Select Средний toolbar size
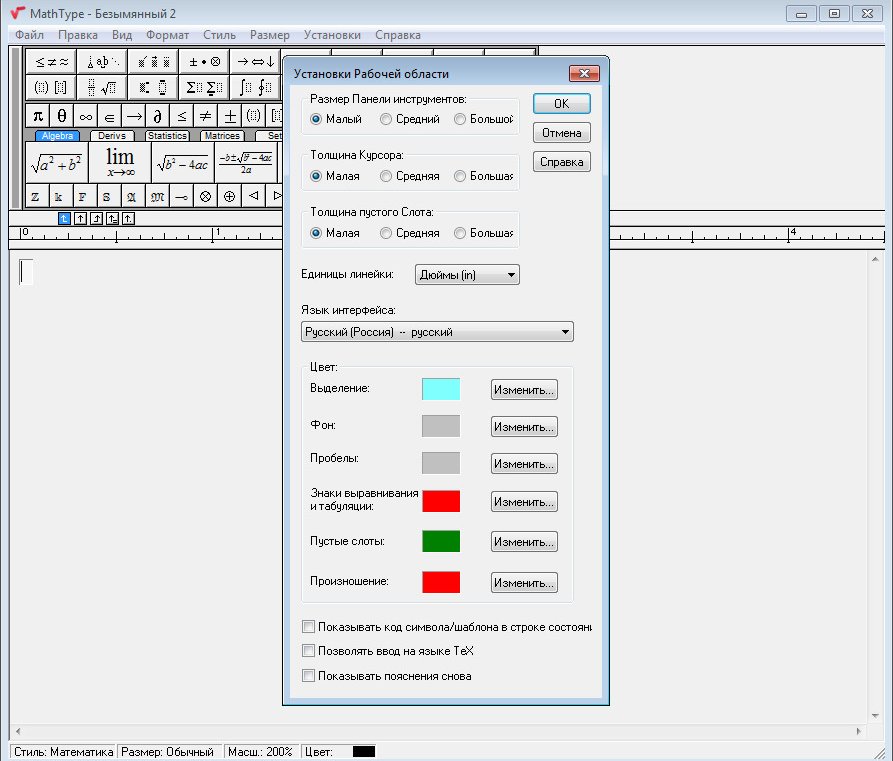 410,119
